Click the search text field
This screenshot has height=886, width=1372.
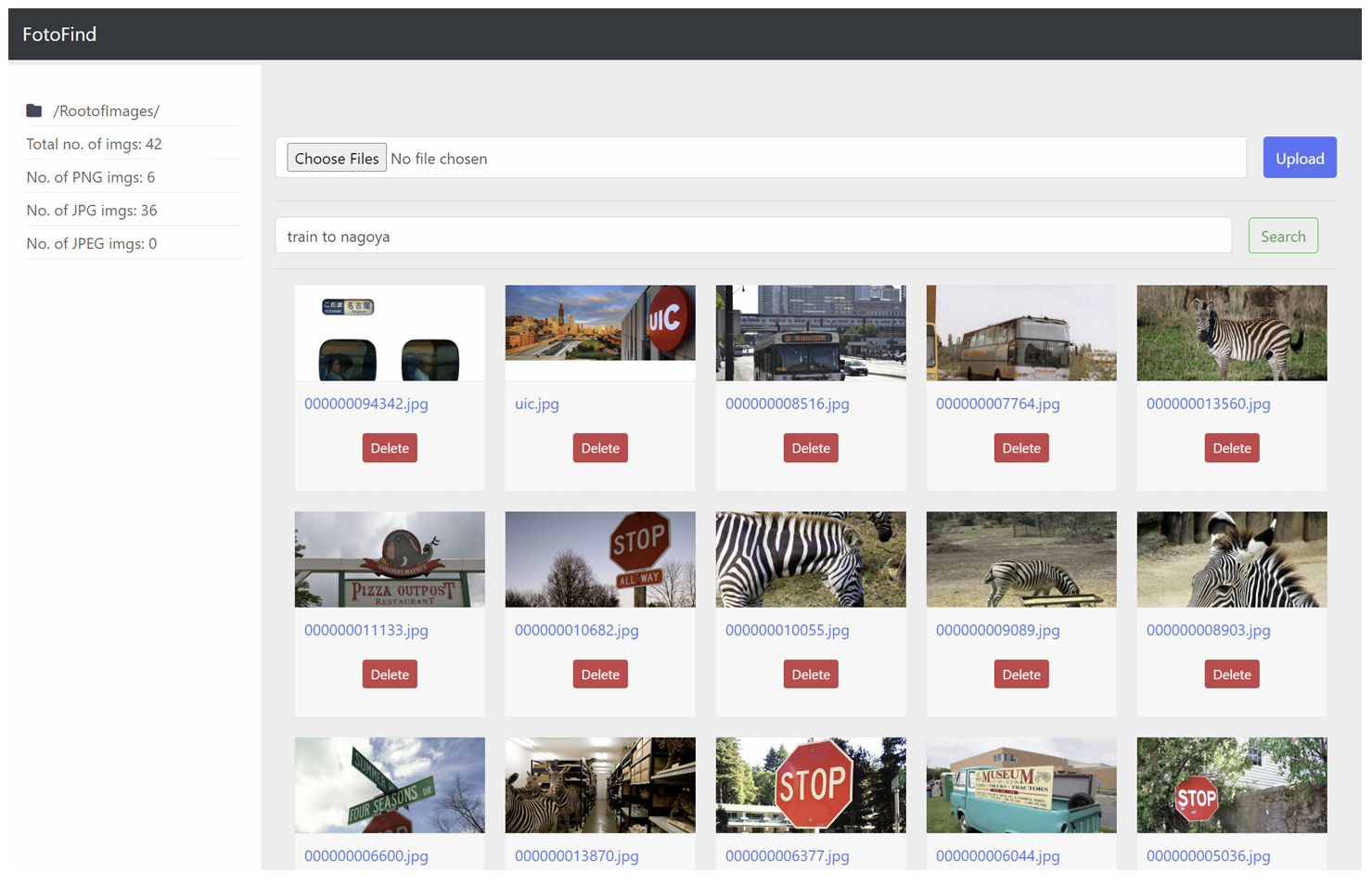tap(752, 236)
